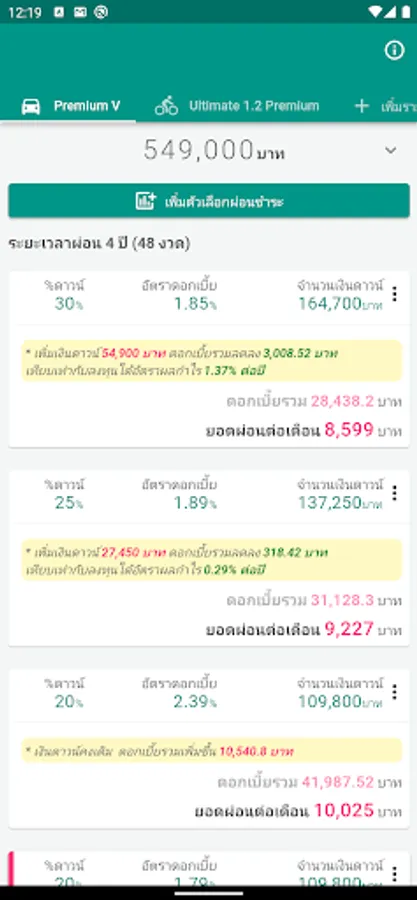This screenshot has height=900, width=417.
Task: Tap the yellow note mentioning 27,450 baht
Action: point(212,561)
